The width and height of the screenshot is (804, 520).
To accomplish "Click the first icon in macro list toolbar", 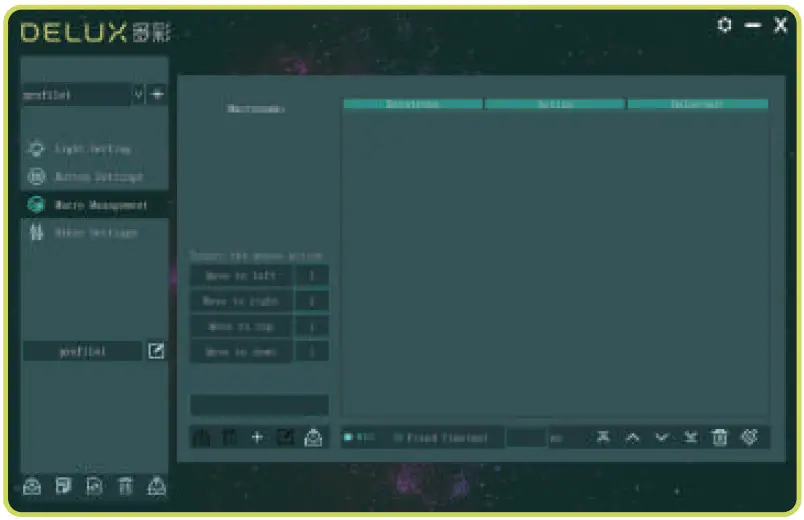I will (202, 437).
